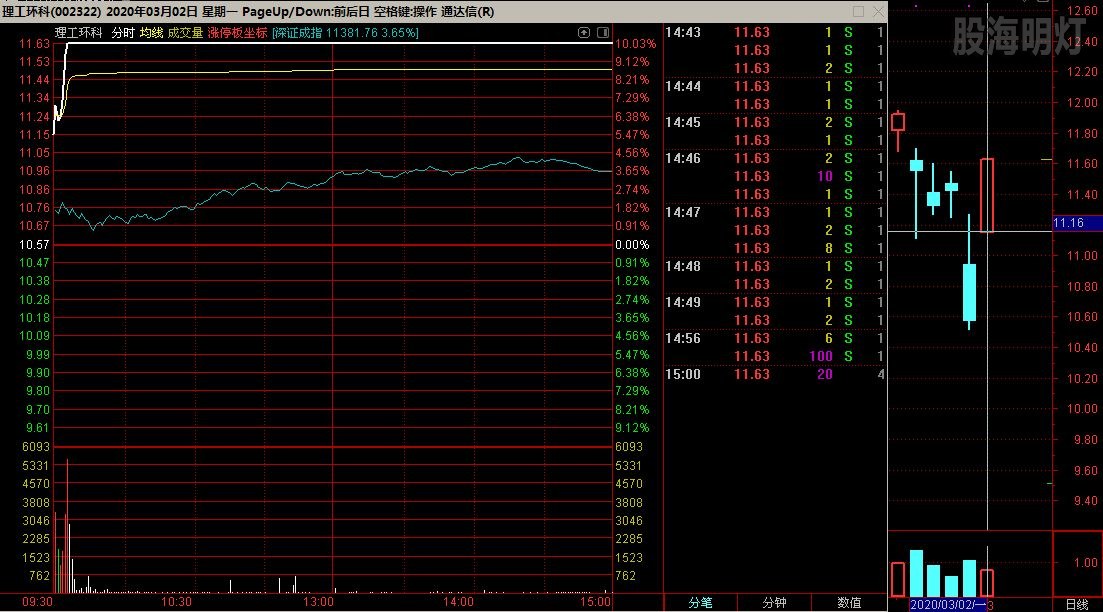The image size is (1103, 612).
Task: Select the 14:43 trade tick row
Action: 774,32
